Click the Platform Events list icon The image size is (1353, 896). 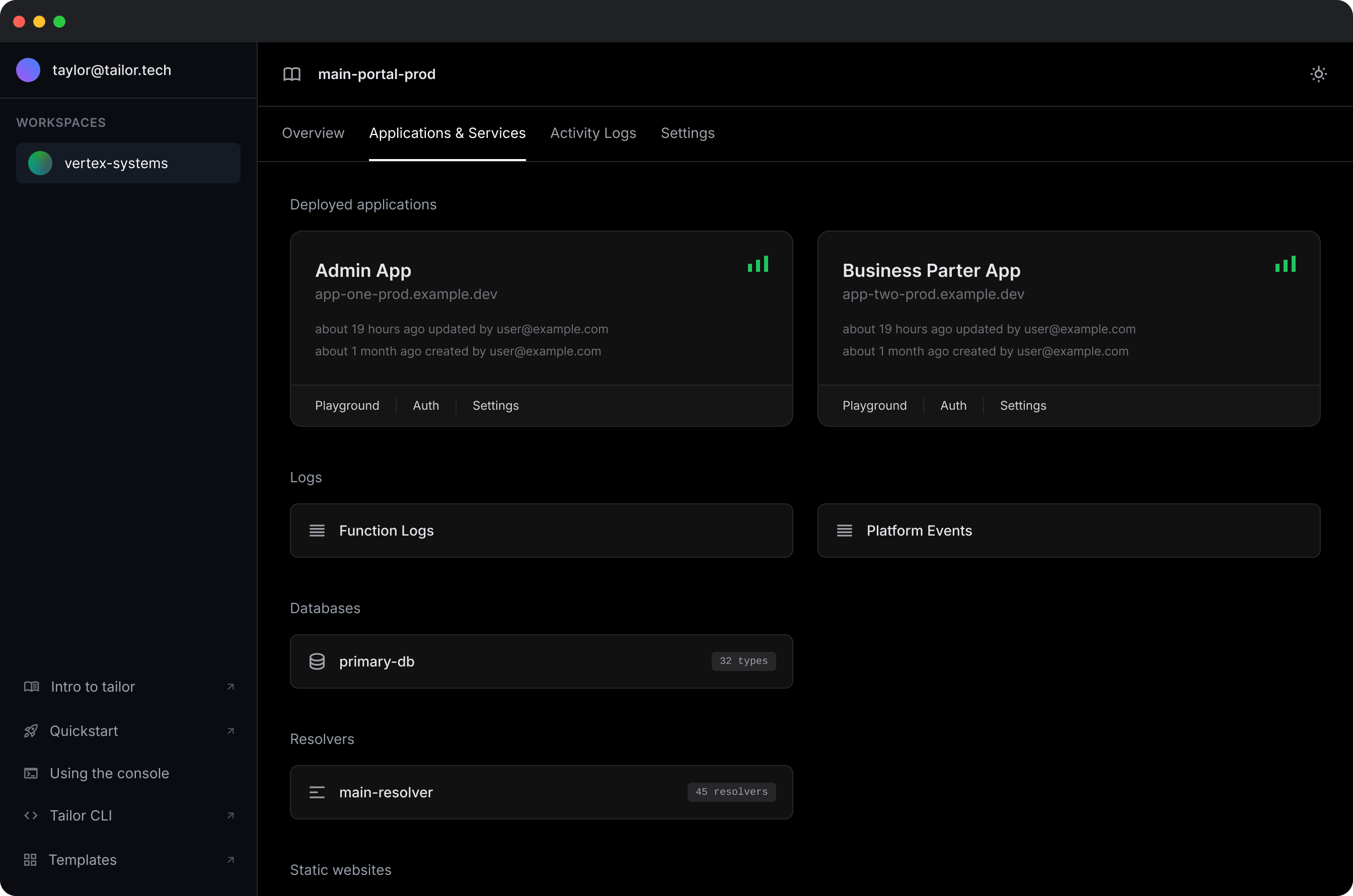click(x=845, y=530)
